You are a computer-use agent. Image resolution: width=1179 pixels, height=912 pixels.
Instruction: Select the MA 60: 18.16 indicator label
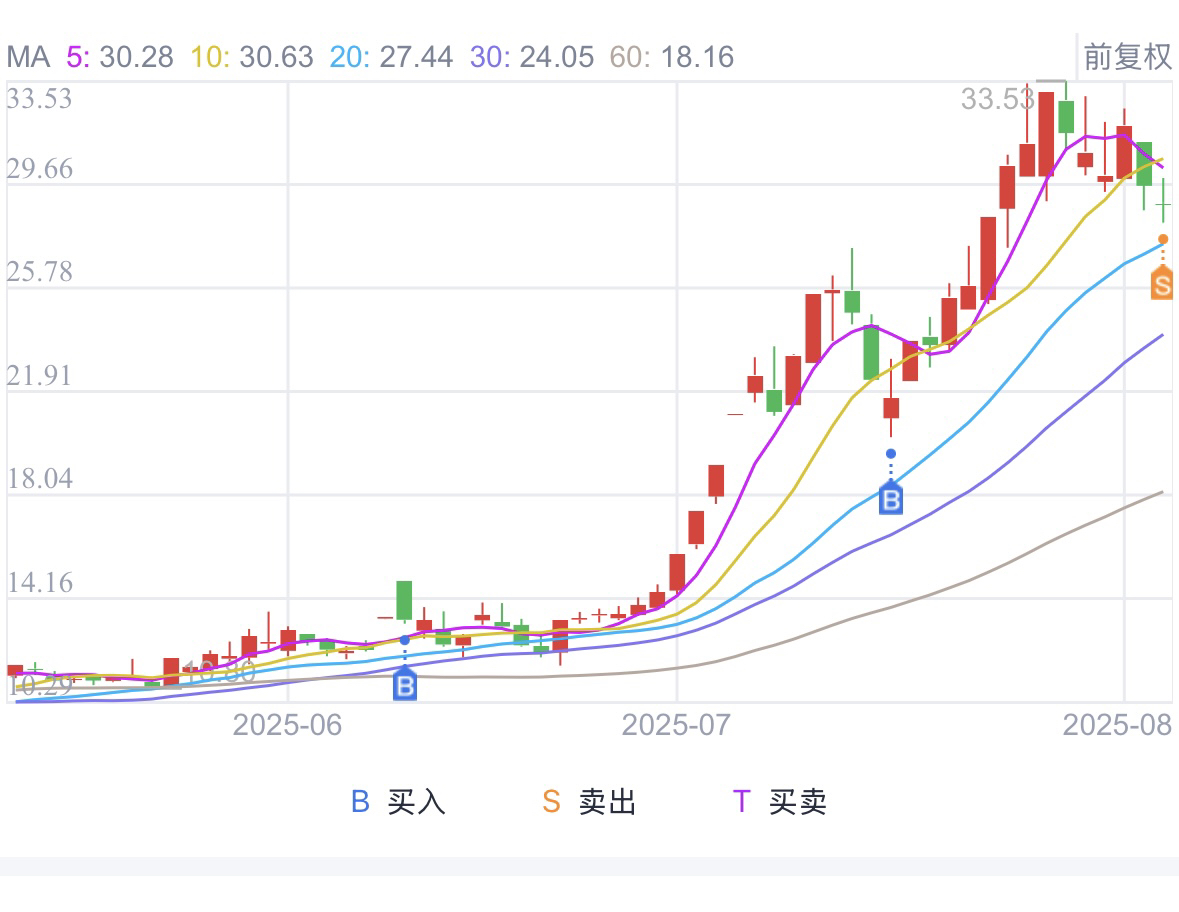671,57
